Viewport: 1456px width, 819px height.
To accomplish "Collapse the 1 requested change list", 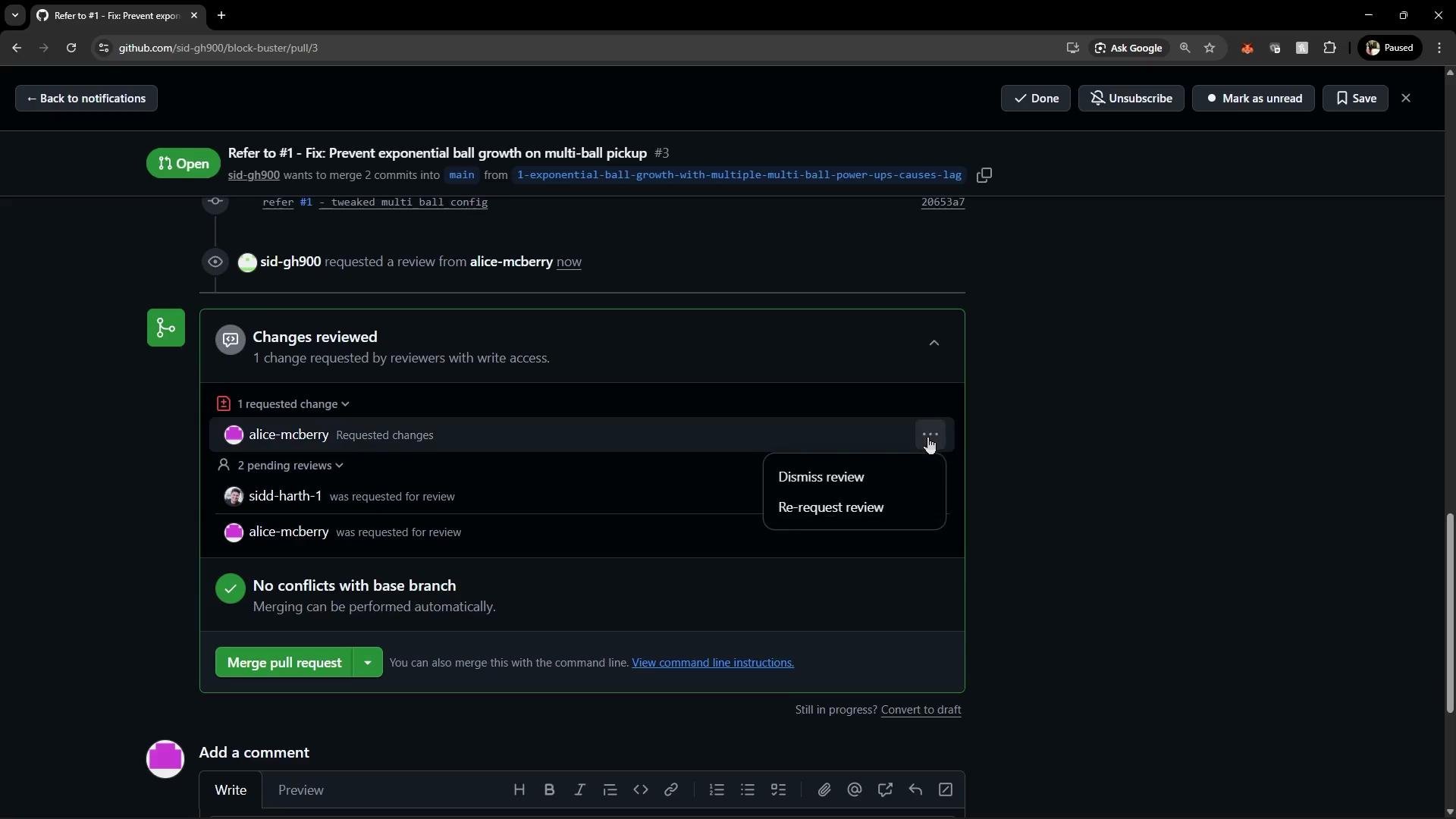I will 293,404.
